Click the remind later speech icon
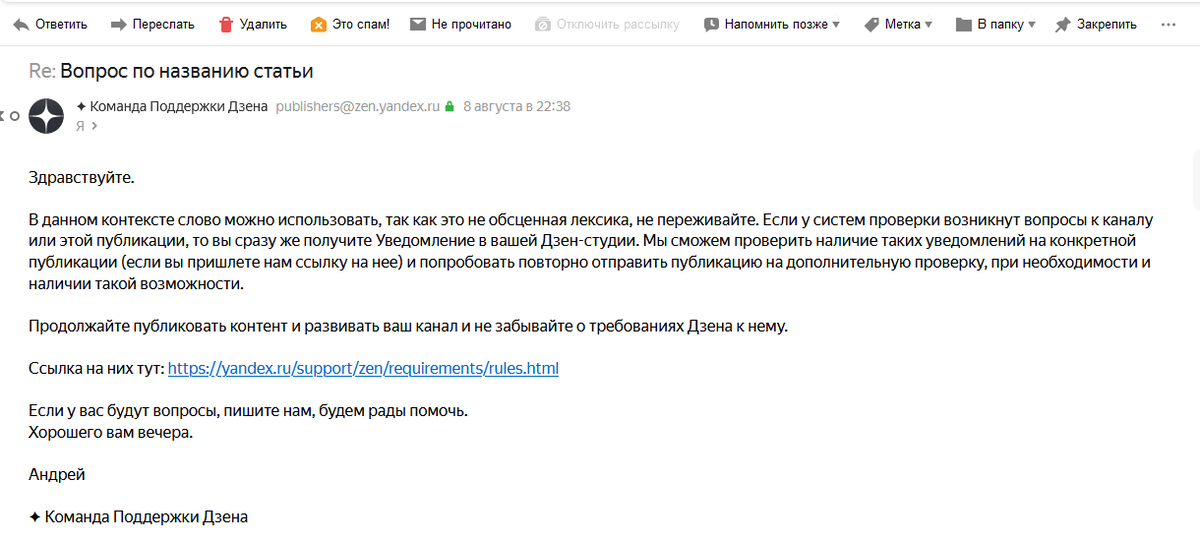 (711, 24)
